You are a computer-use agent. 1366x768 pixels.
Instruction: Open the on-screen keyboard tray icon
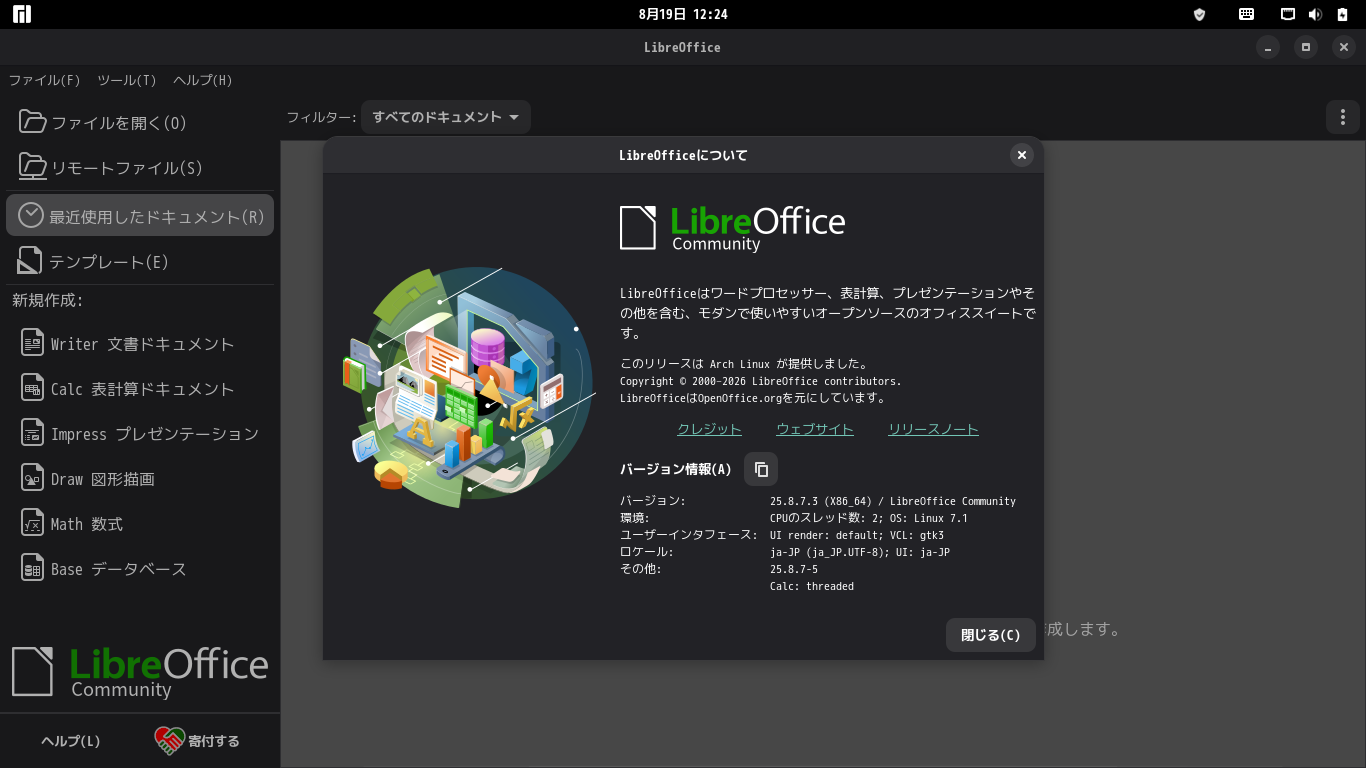click(1246, 14)
